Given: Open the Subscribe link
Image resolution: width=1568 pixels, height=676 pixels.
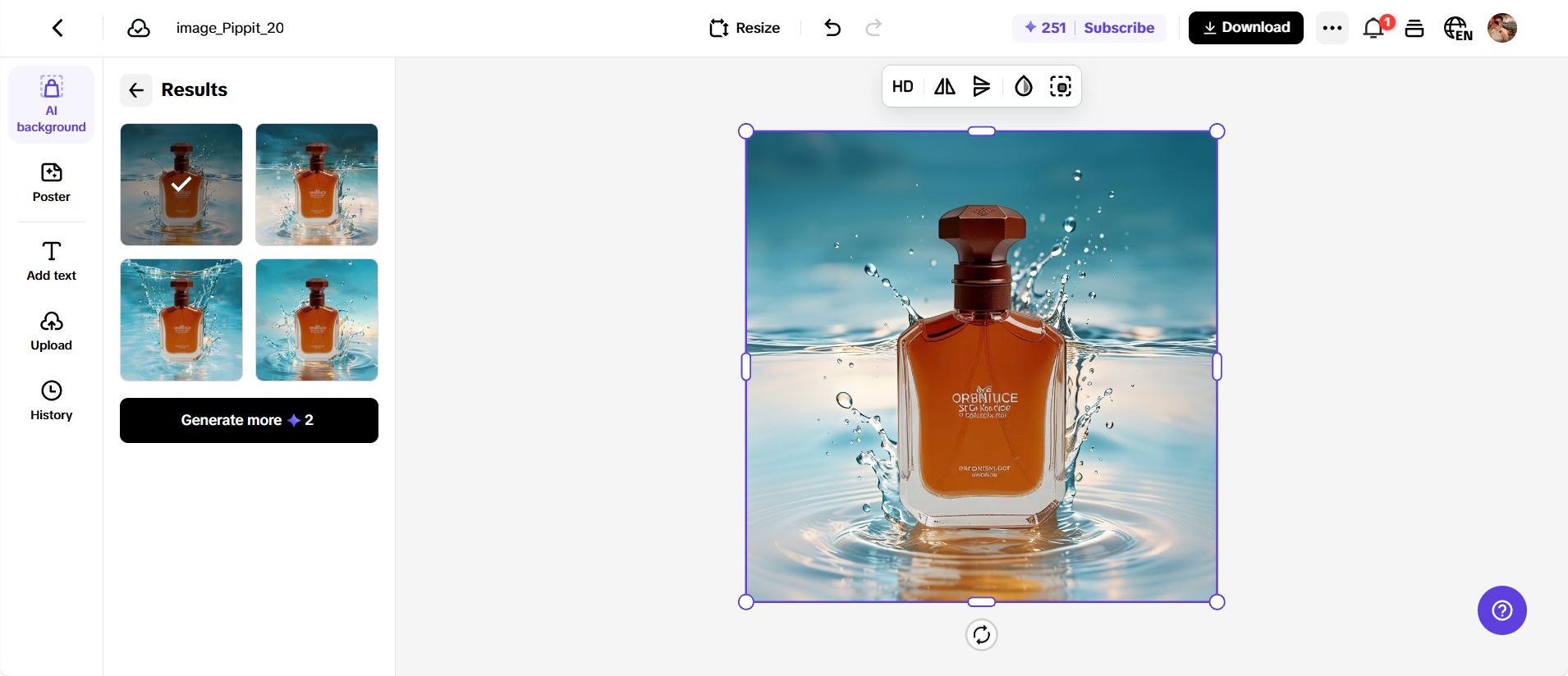Looking at the screenshot, I should point(1119,28).
